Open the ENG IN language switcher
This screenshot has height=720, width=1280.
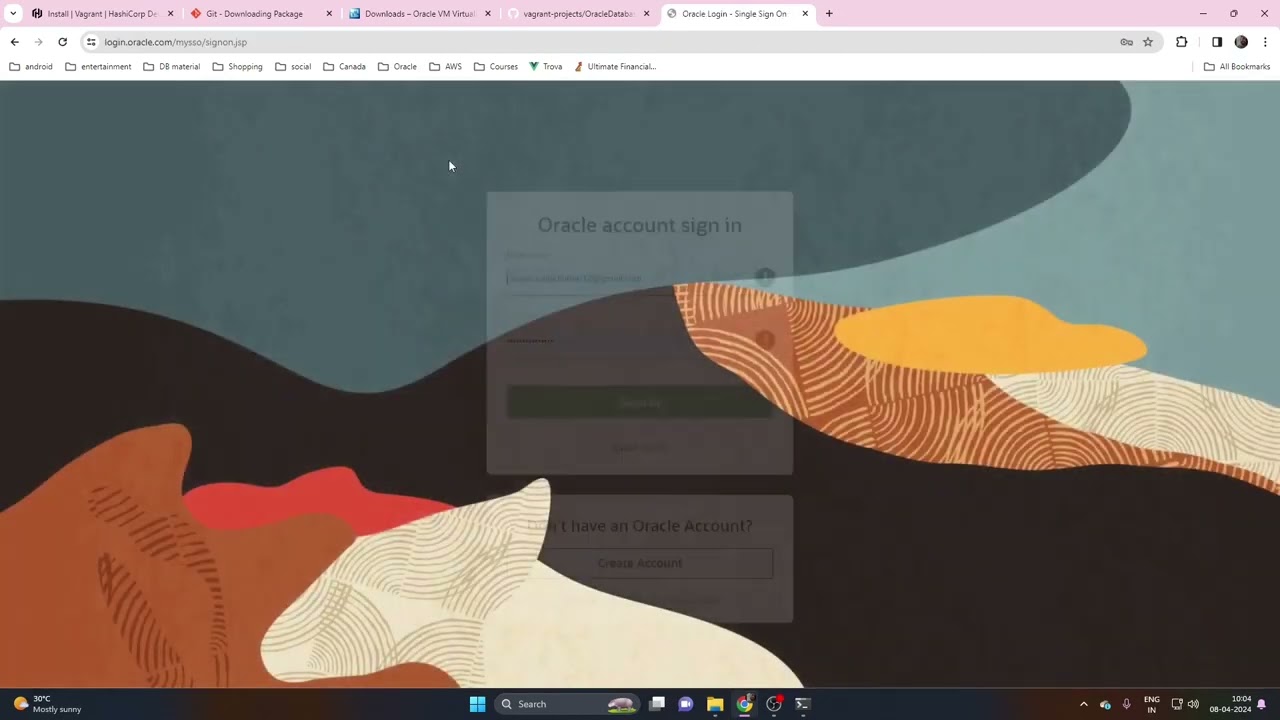(x=1152, y=704)
